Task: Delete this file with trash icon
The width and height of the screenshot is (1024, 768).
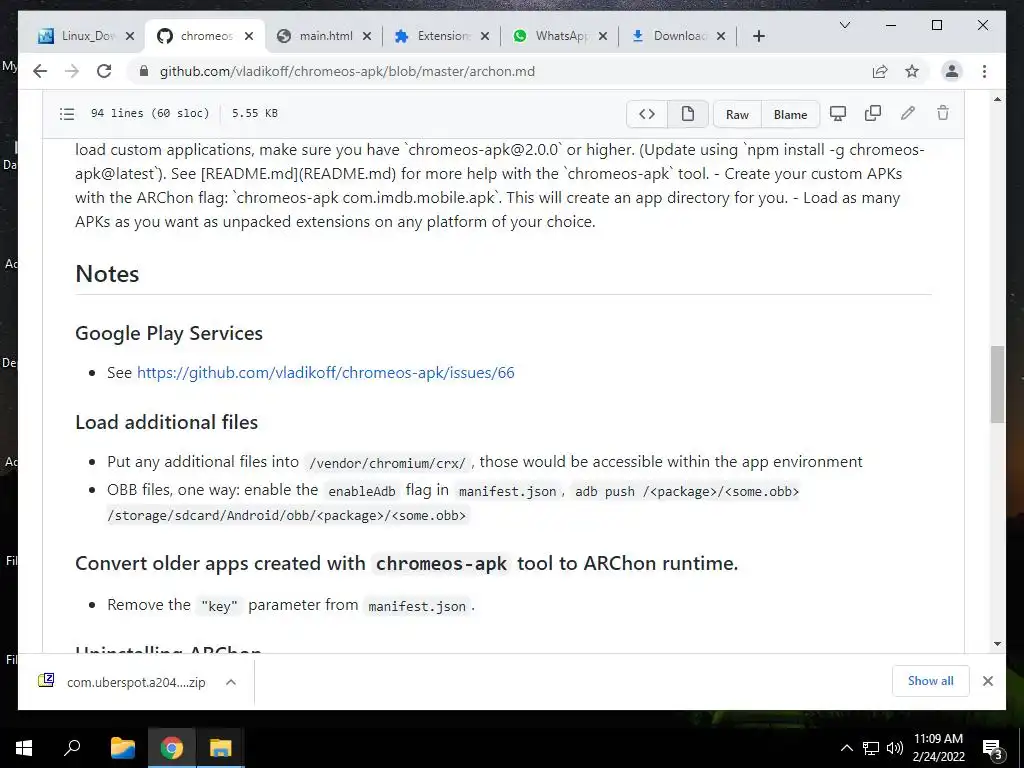Action: (x=942, y=114)
